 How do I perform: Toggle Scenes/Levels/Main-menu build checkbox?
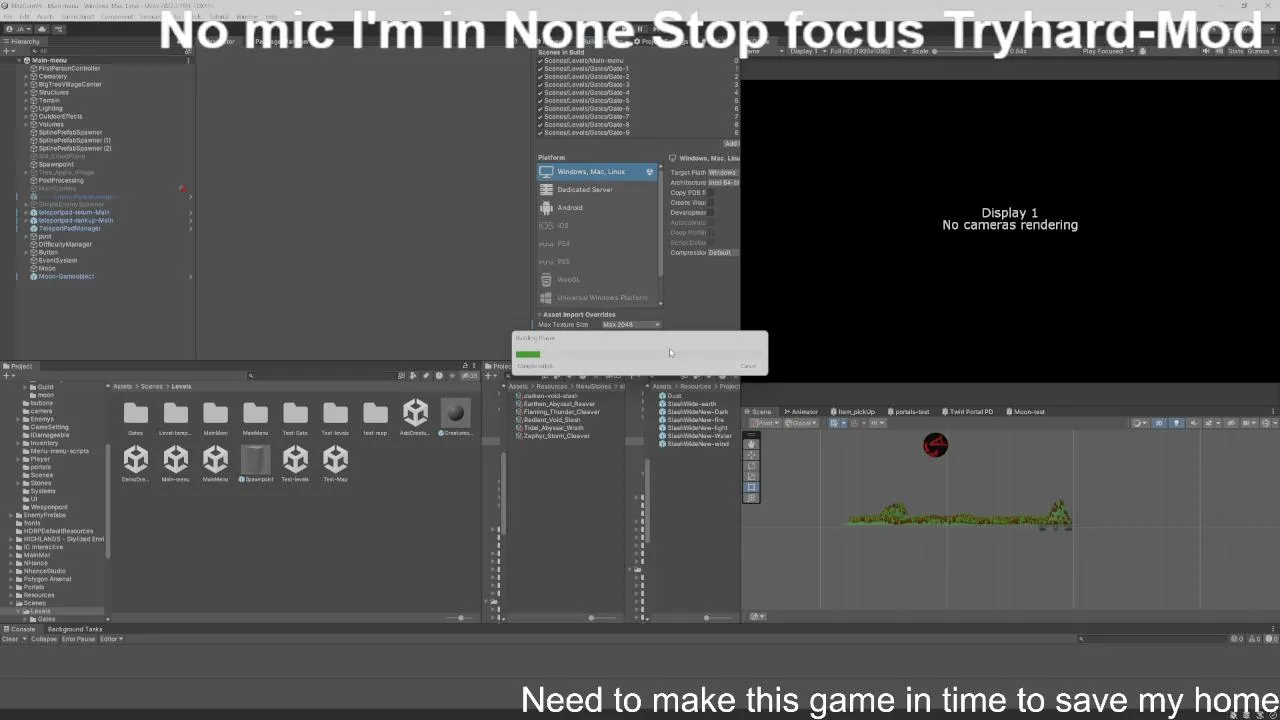(x=541, y=61)
